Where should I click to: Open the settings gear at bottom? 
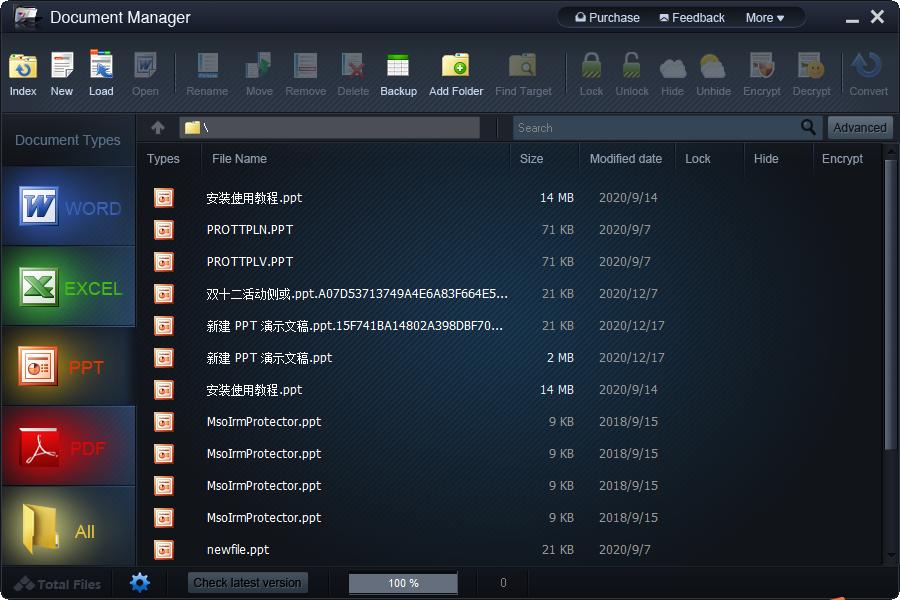(x=140, y=583)
